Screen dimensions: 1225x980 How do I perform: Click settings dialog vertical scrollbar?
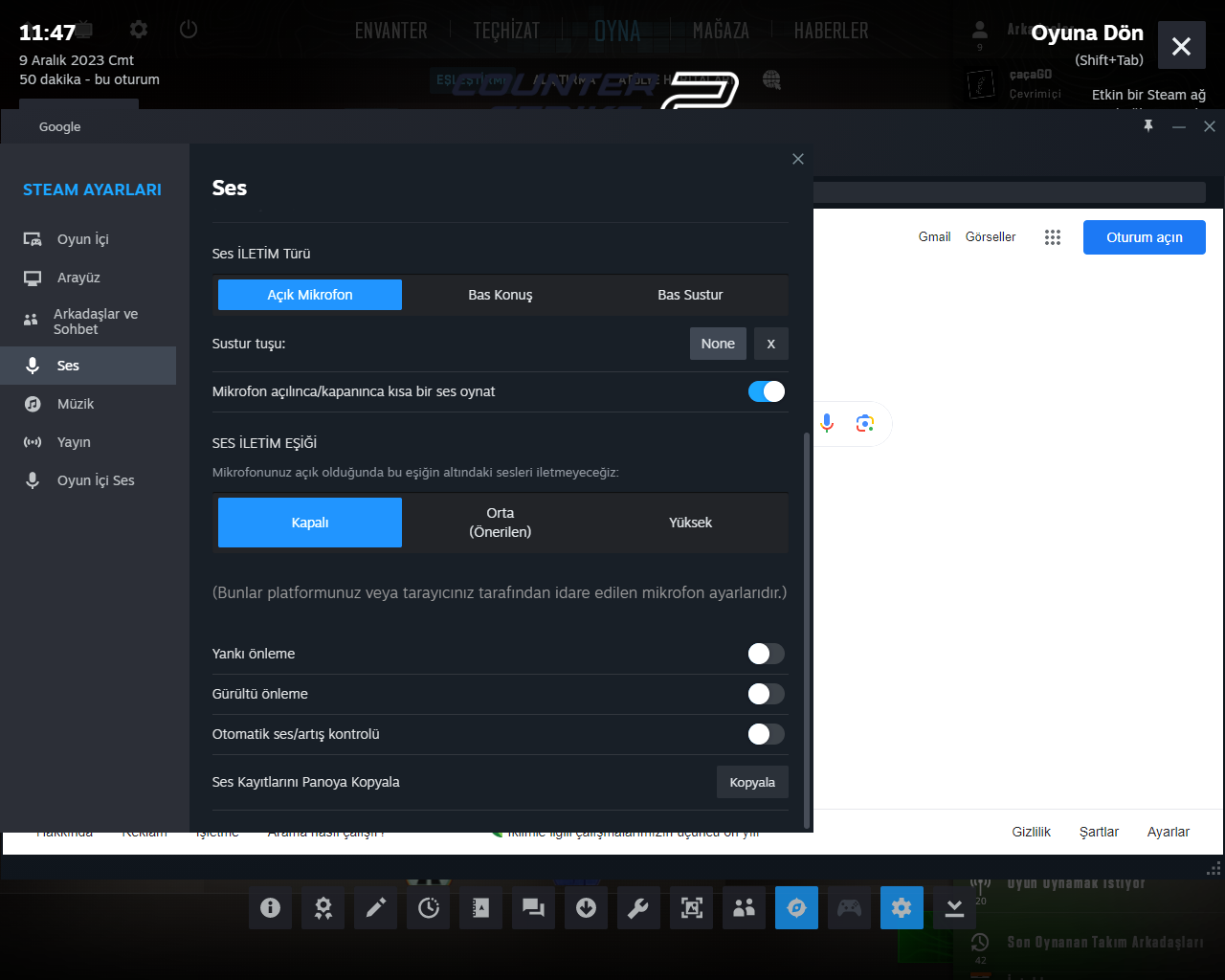click(x=808, y=629)
